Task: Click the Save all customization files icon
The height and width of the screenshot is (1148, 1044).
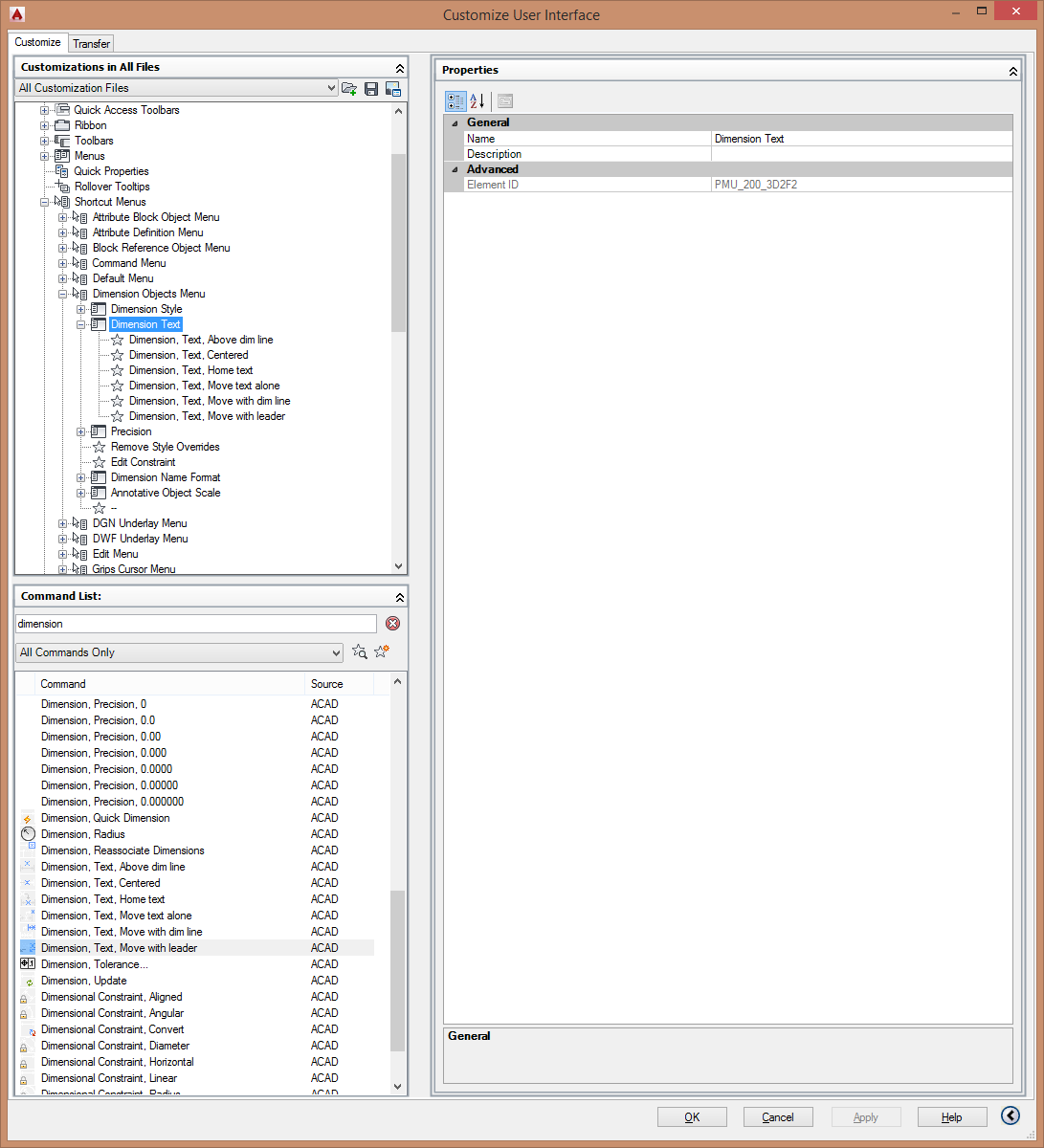Action: tap(371, 88)
